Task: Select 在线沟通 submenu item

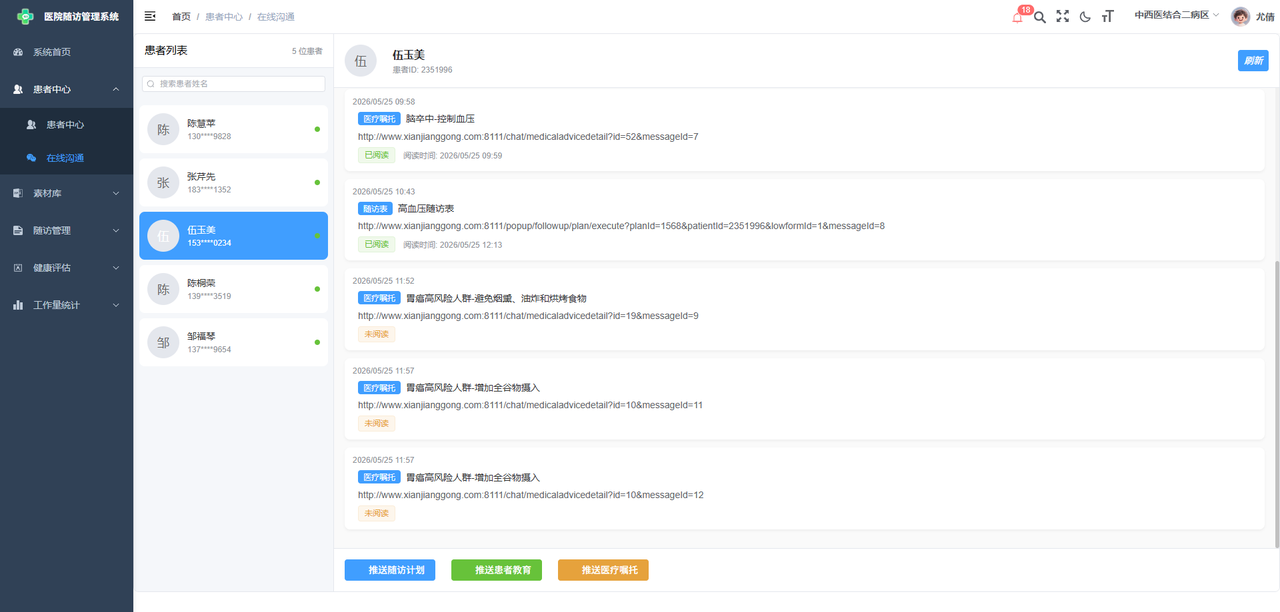Action: tap(66, 158)
